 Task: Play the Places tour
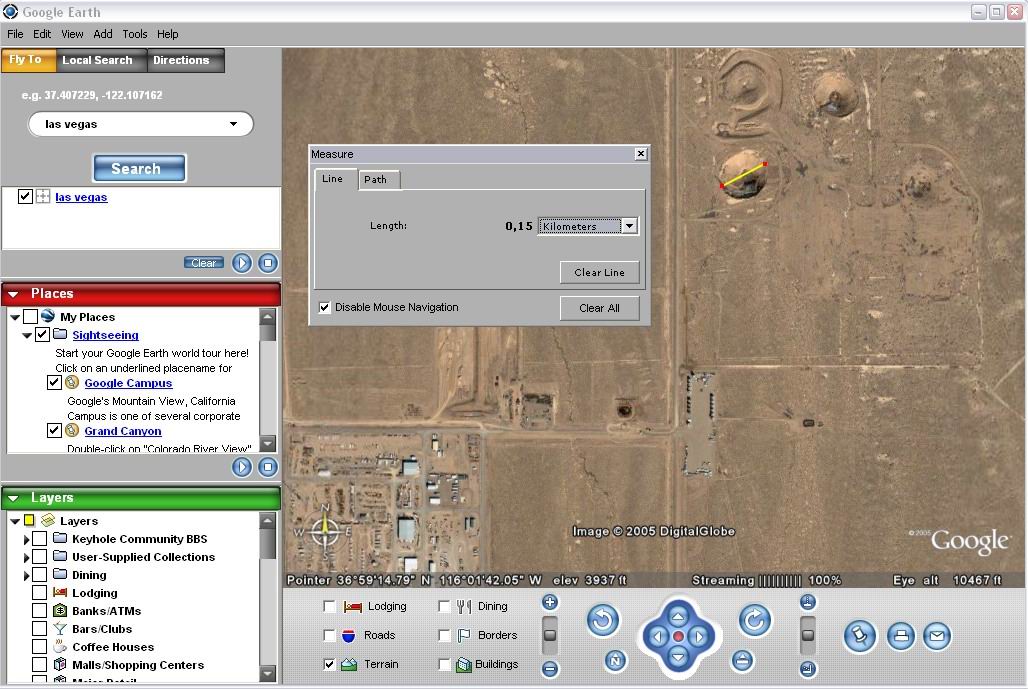pyautogui.click(x=242, y=467)
